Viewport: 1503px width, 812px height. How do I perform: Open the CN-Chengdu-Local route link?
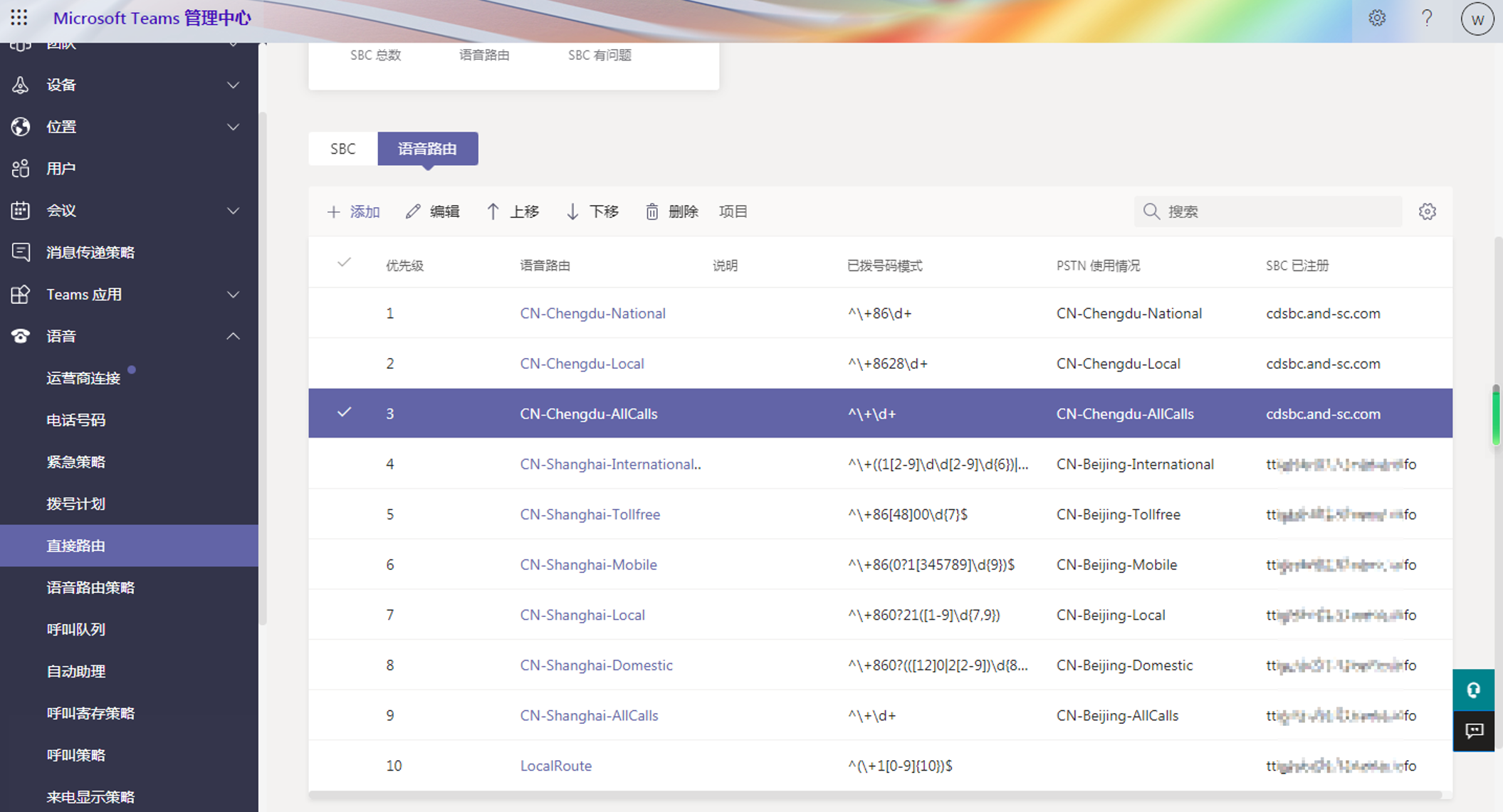(582, 364)
